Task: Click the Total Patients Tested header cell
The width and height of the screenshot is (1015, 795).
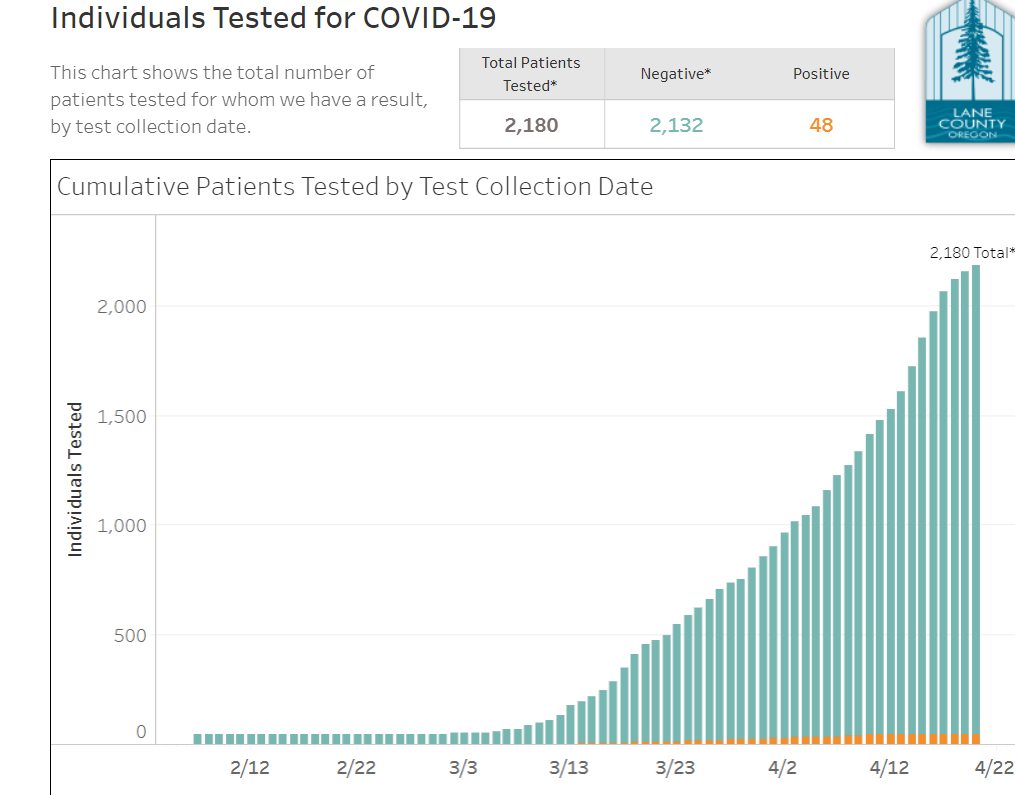Action: tap(531, 74)
